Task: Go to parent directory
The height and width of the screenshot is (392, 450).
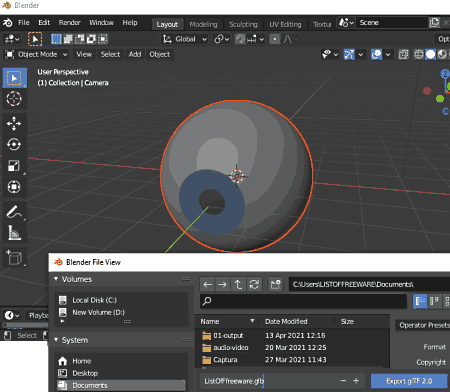Action: pyautogui.click(x=238, y=284)
